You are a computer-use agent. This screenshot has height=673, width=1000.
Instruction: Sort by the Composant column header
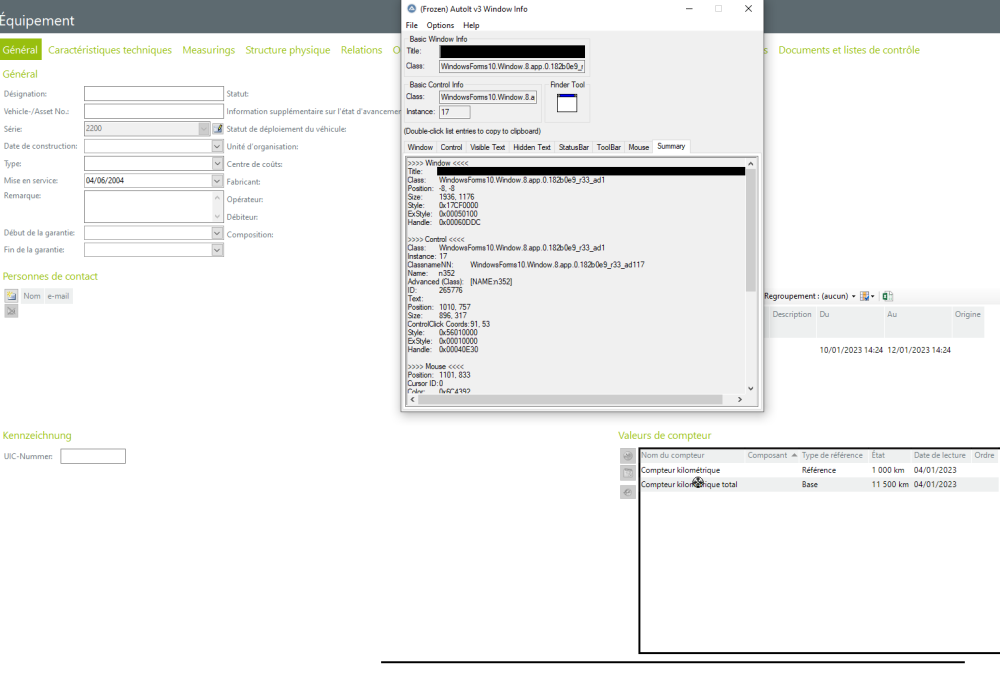pyautogui.click(x=768, y=455)
